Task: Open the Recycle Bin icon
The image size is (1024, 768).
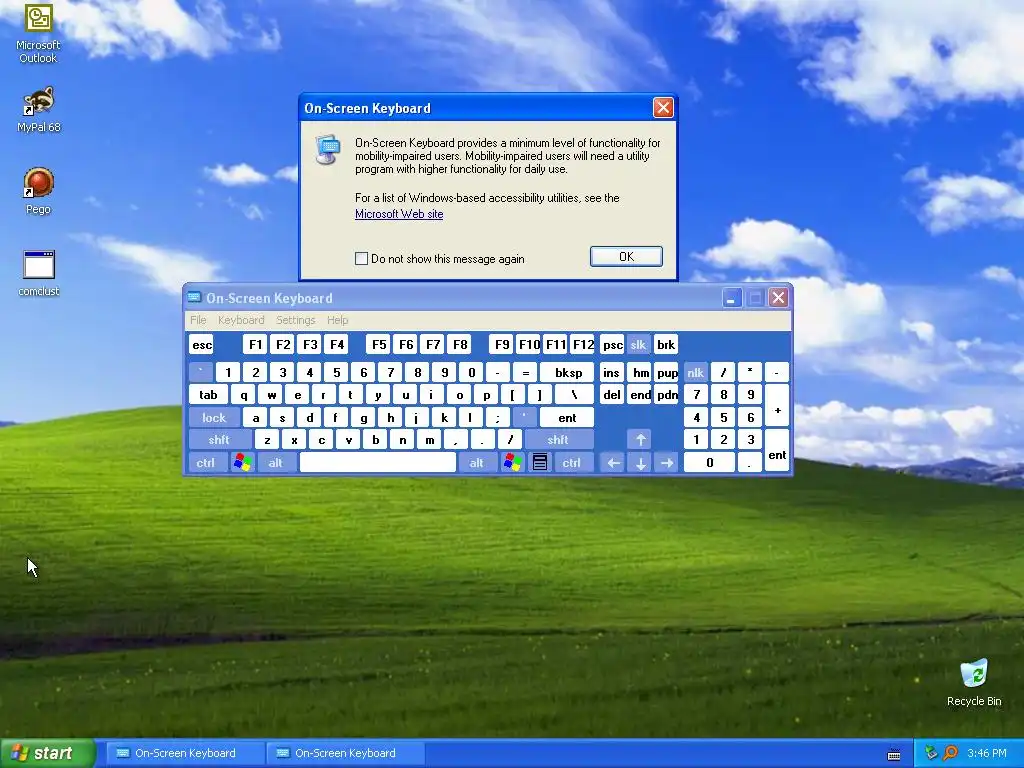Action: point(974,682)
